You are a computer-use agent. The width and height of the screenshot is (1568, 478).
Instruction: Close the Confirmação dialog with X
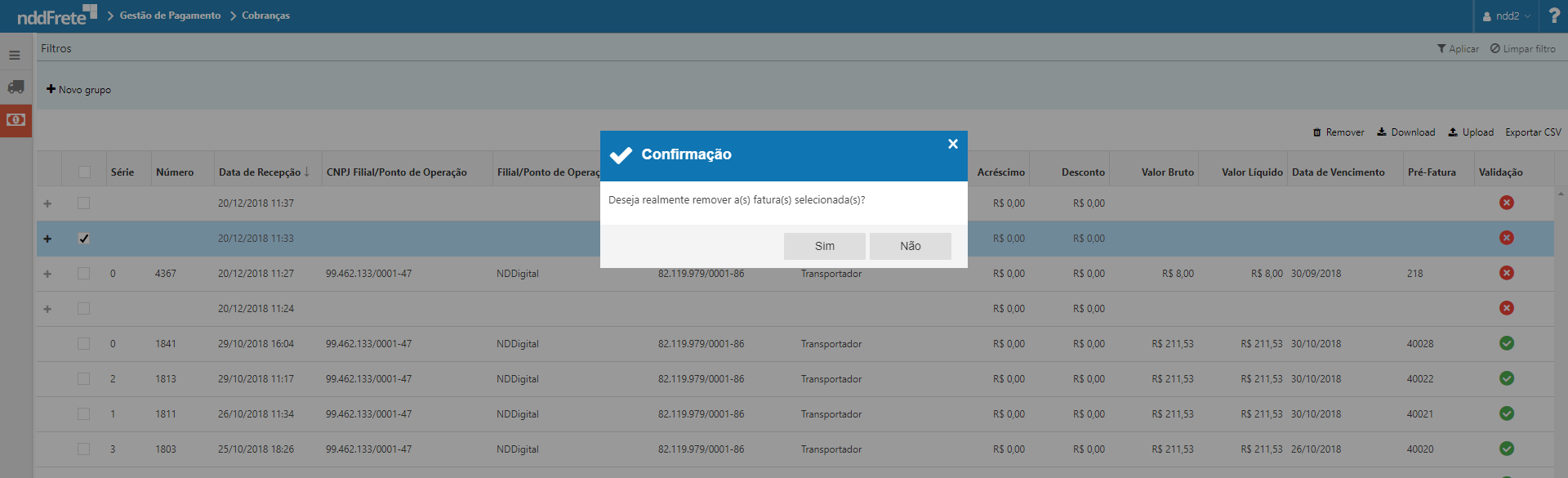[952, 144]
